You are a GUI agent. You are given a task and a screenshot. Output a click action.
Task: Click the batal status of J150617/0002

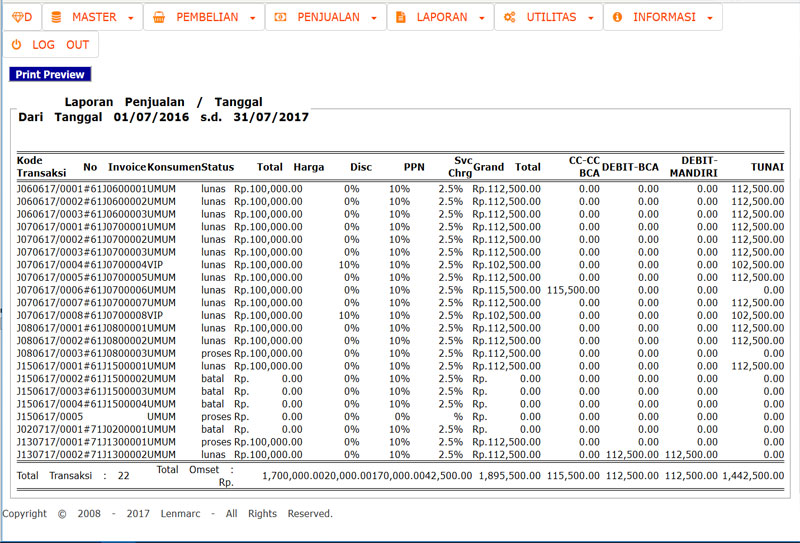pyautogui.click(x=212, y=379)
